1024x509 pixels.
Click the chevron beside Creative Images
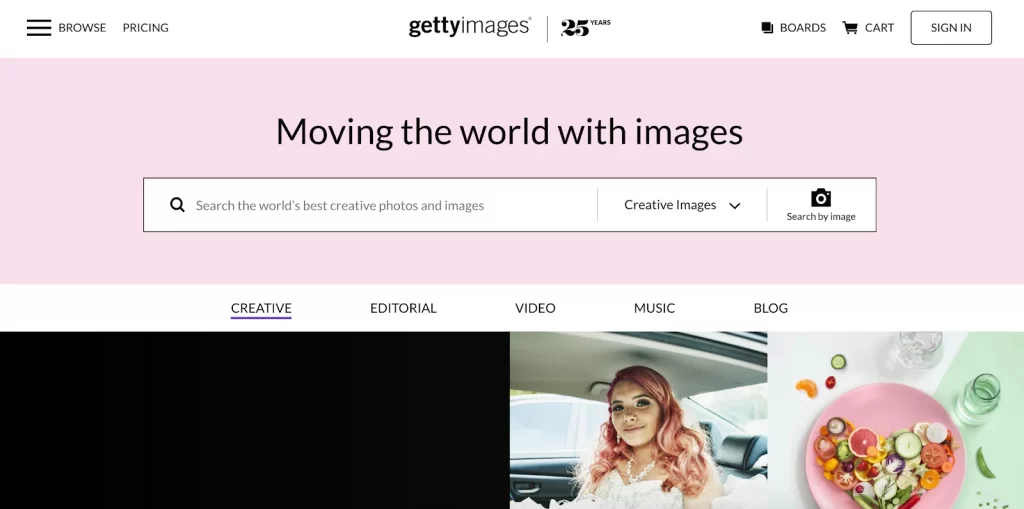(735, 206)
